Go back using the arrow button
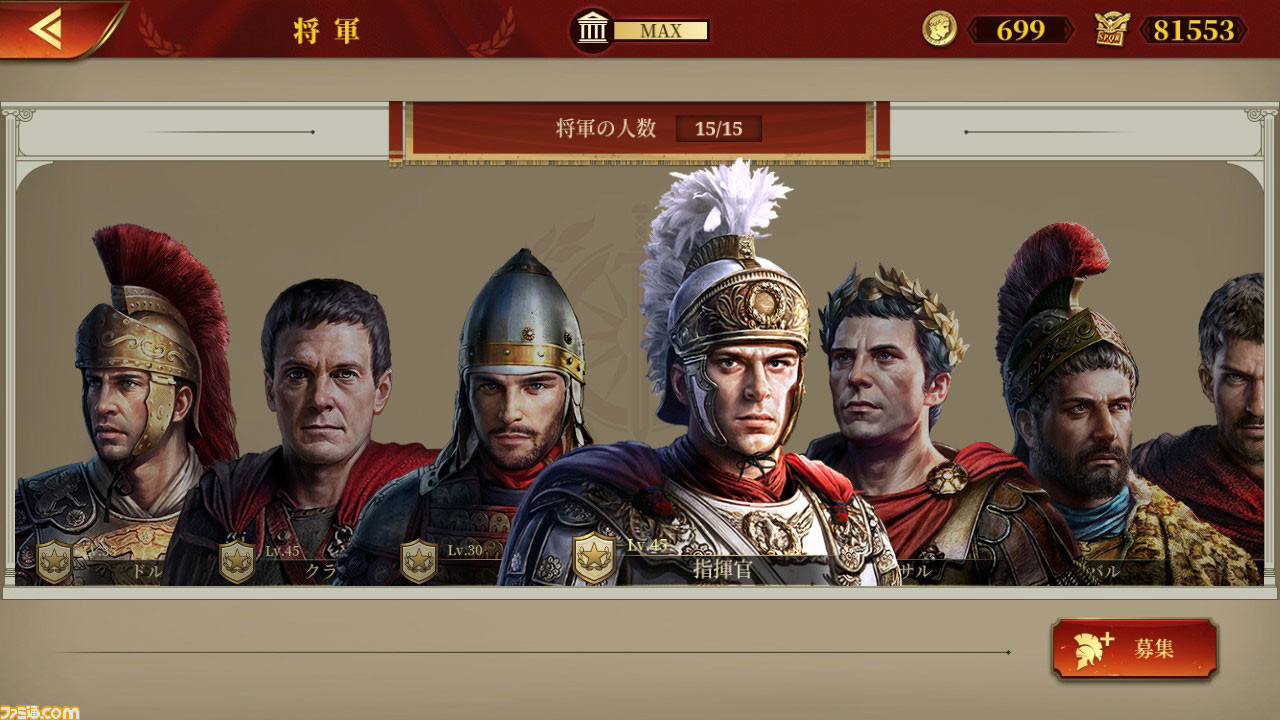The height and width of the screenshot is (720, 1280). coord(50,29)
